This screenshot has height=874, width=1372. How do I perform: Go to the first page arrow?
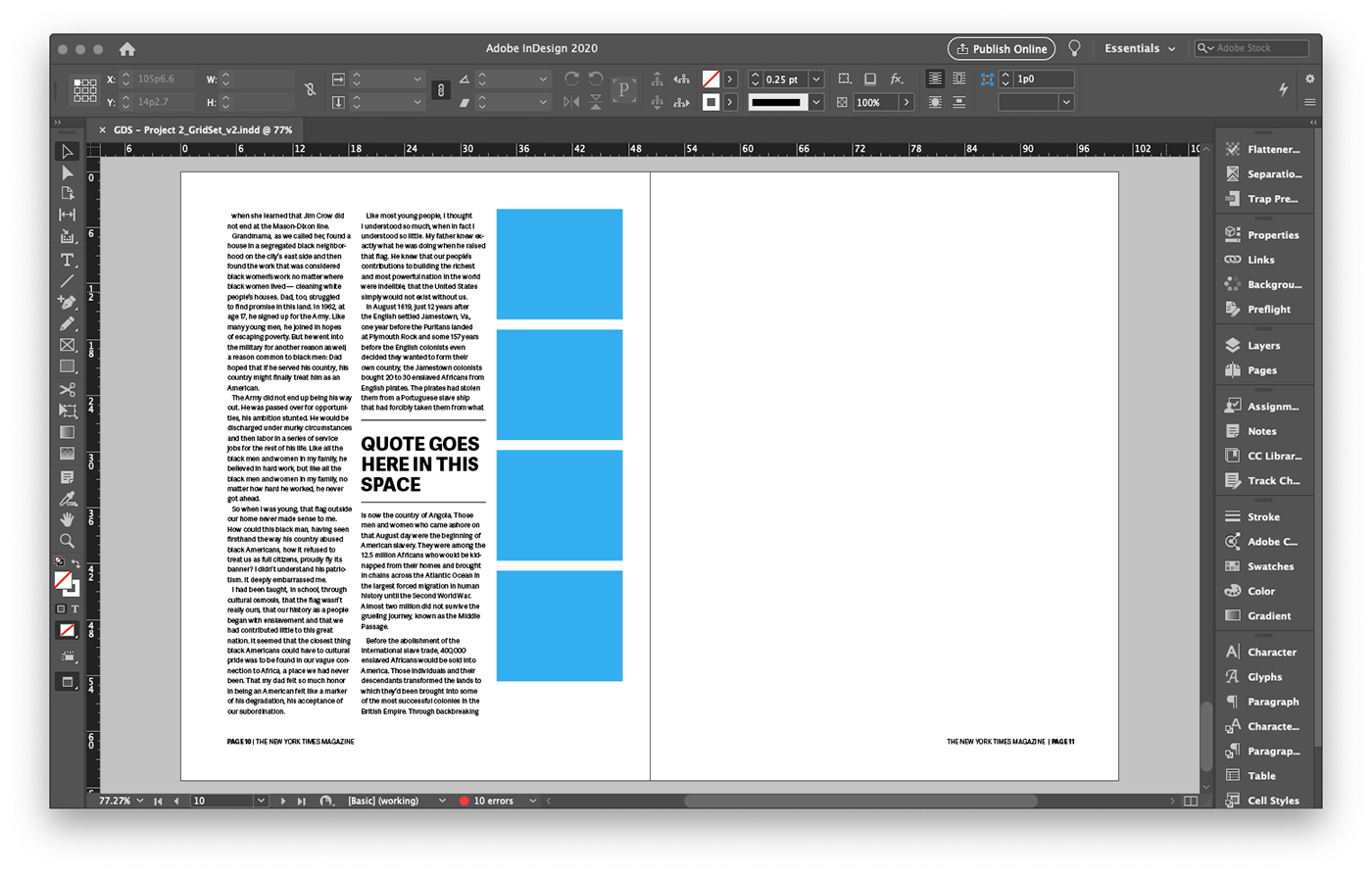point(158,801)
